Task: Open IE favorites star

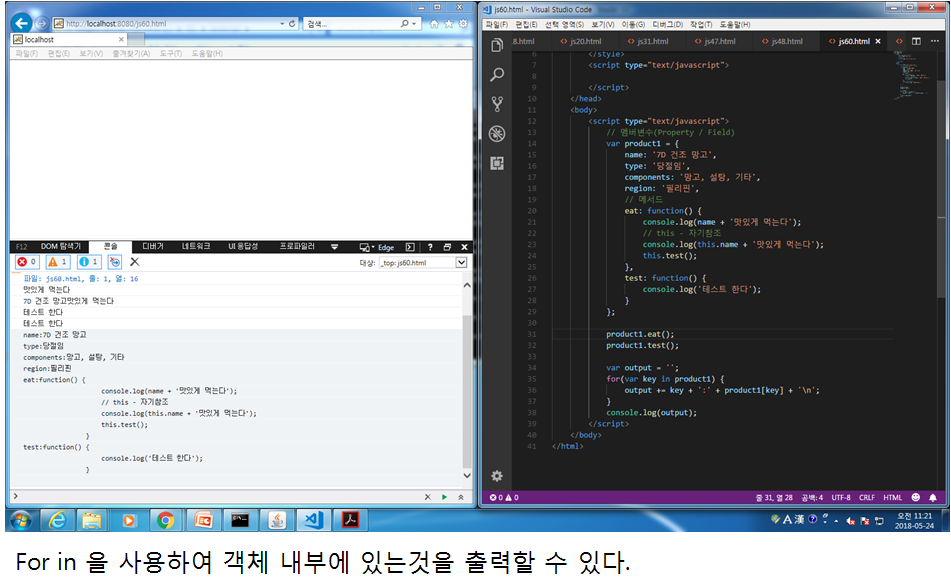Action: [449, 24]
